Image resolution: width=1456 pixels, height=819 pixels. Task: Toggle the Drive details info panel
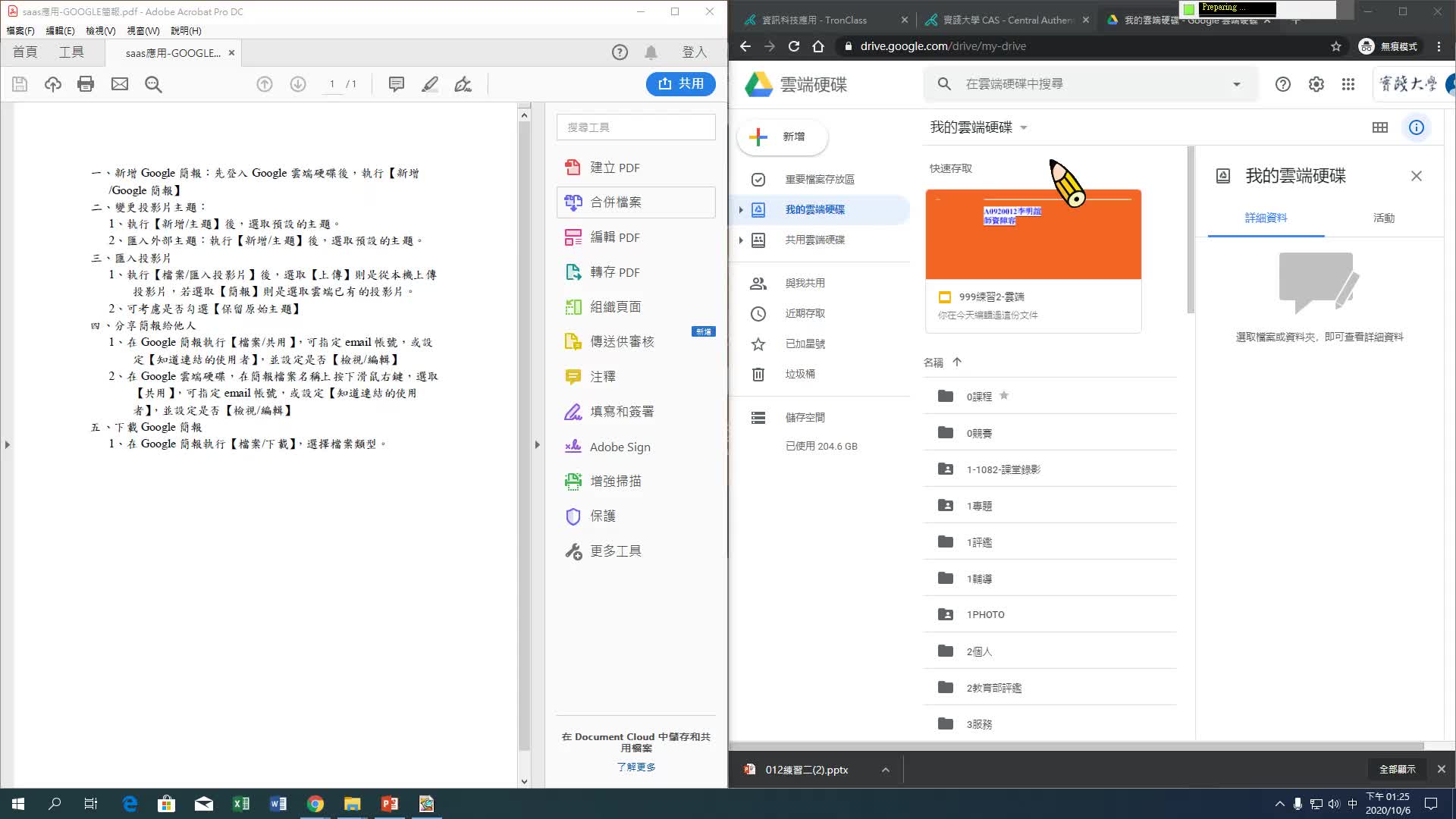(1416, 127)
